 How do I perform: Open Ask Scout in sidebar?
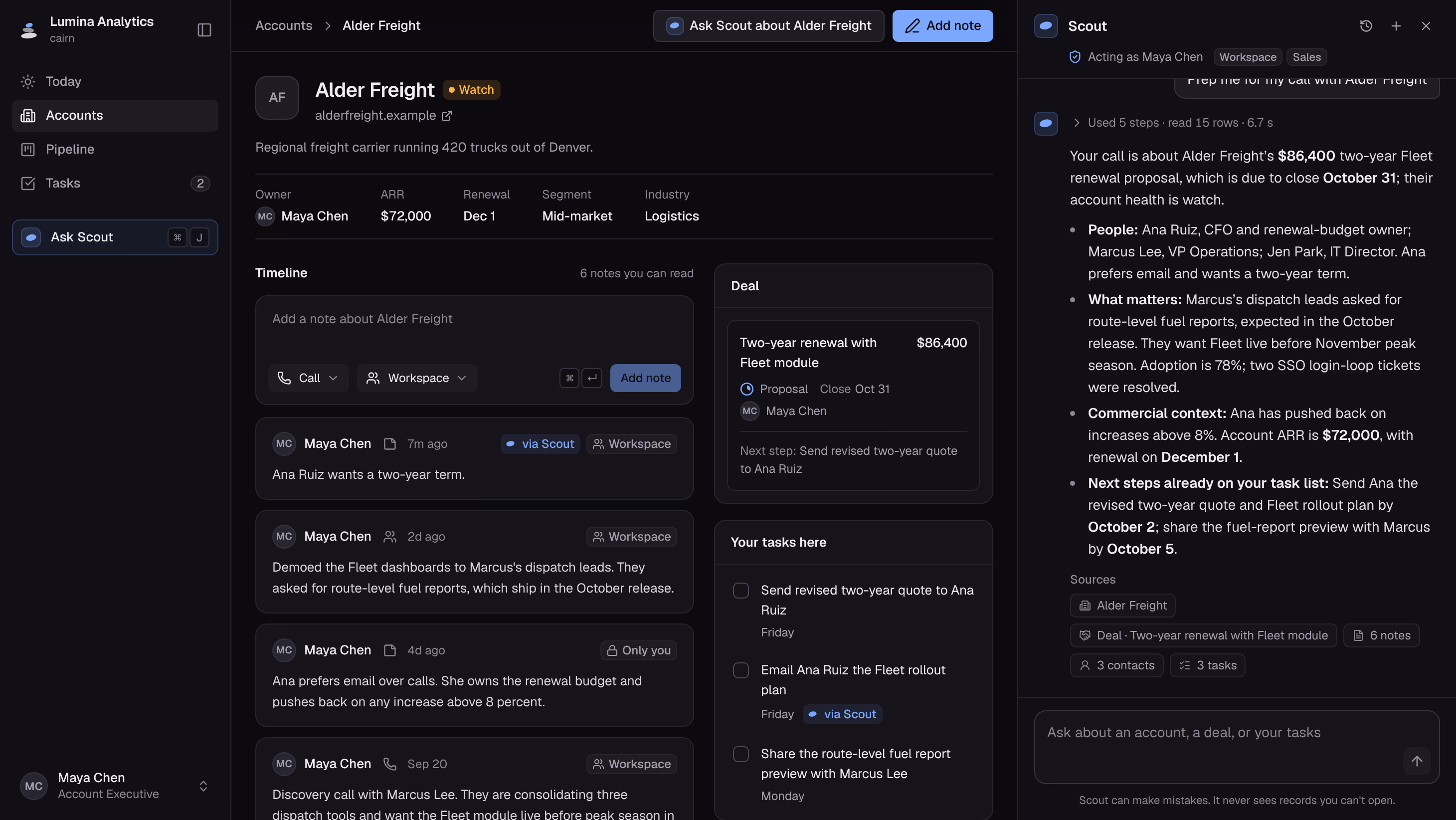(115, 237)
